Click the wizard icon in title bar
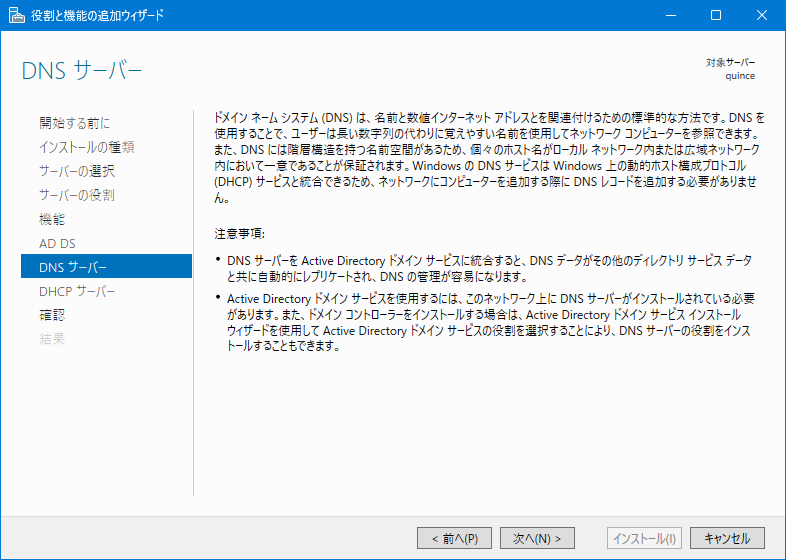This screenshot has height=560, width=786. (x=17, y=15)
